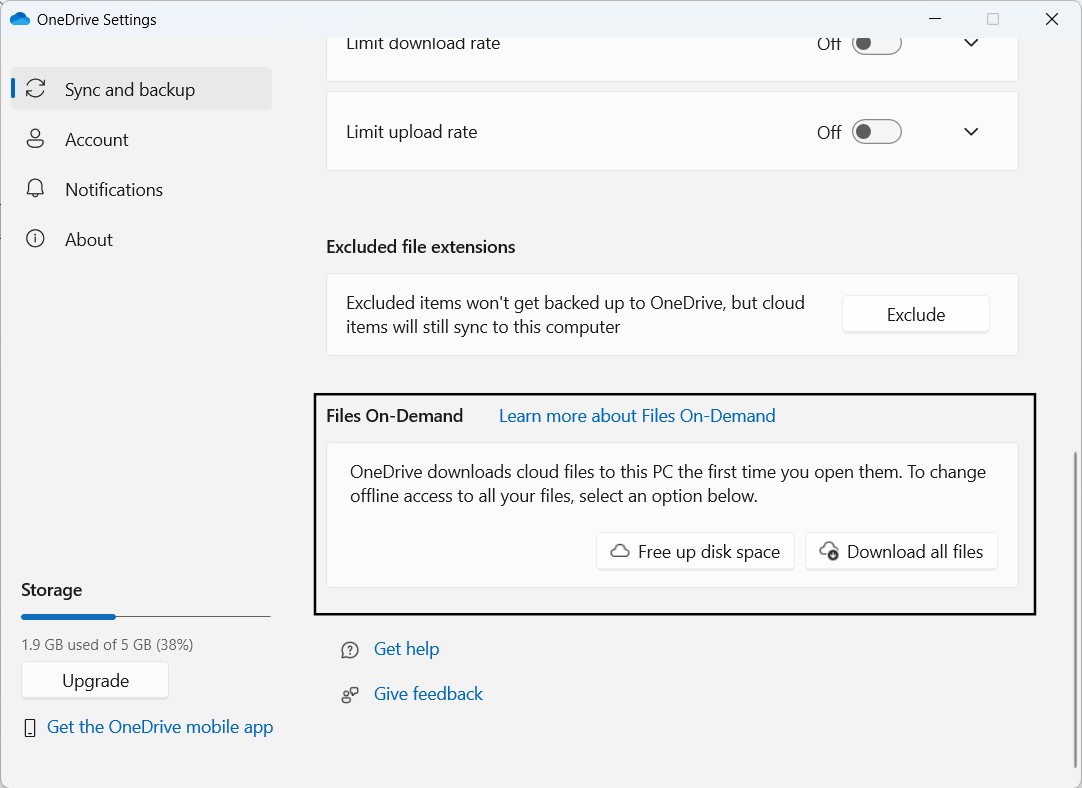Click the question mark icon beside Get help

(350, 650)
